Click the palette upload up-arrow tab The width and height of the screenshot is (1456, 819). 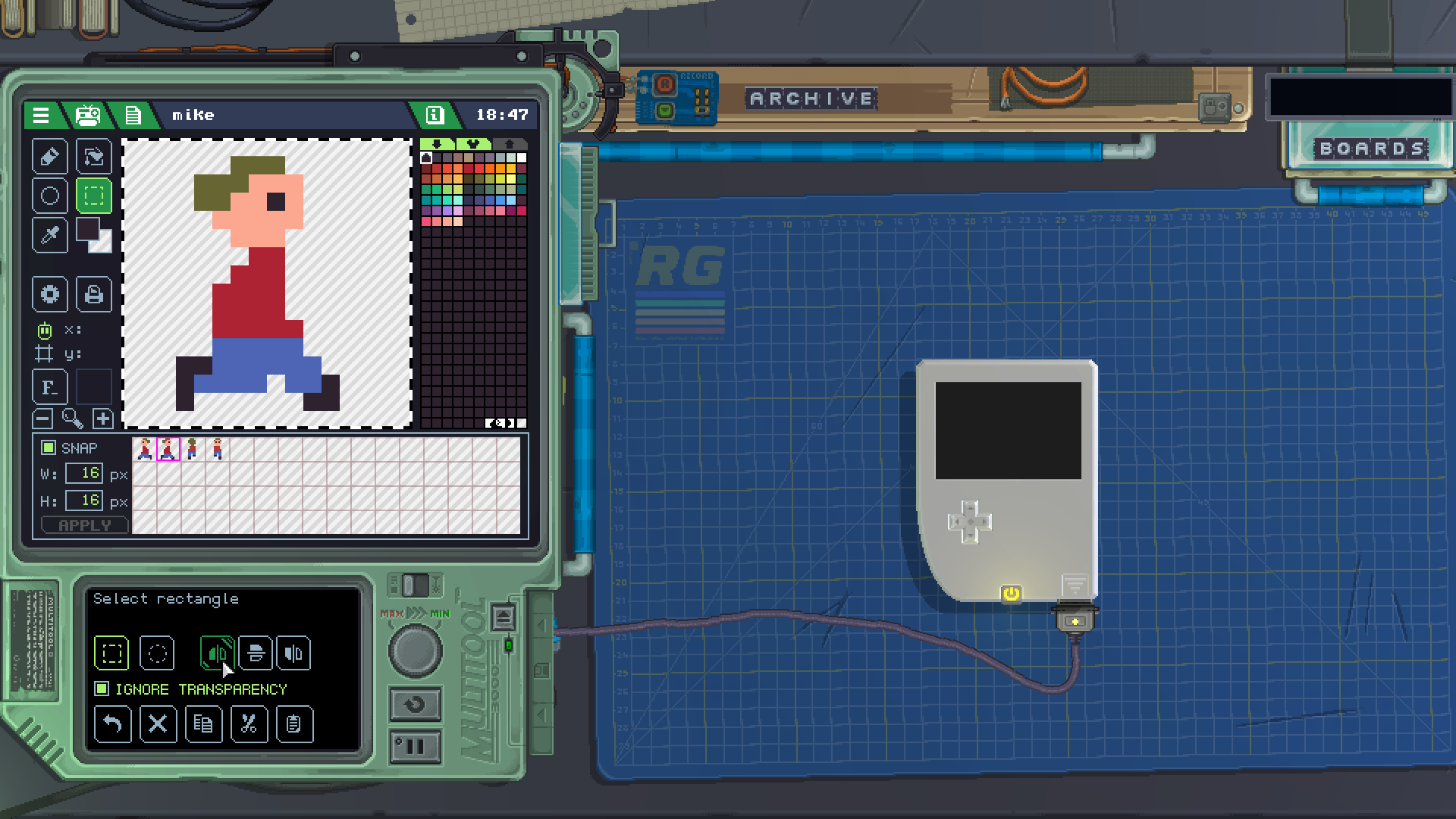pos(510,144)
